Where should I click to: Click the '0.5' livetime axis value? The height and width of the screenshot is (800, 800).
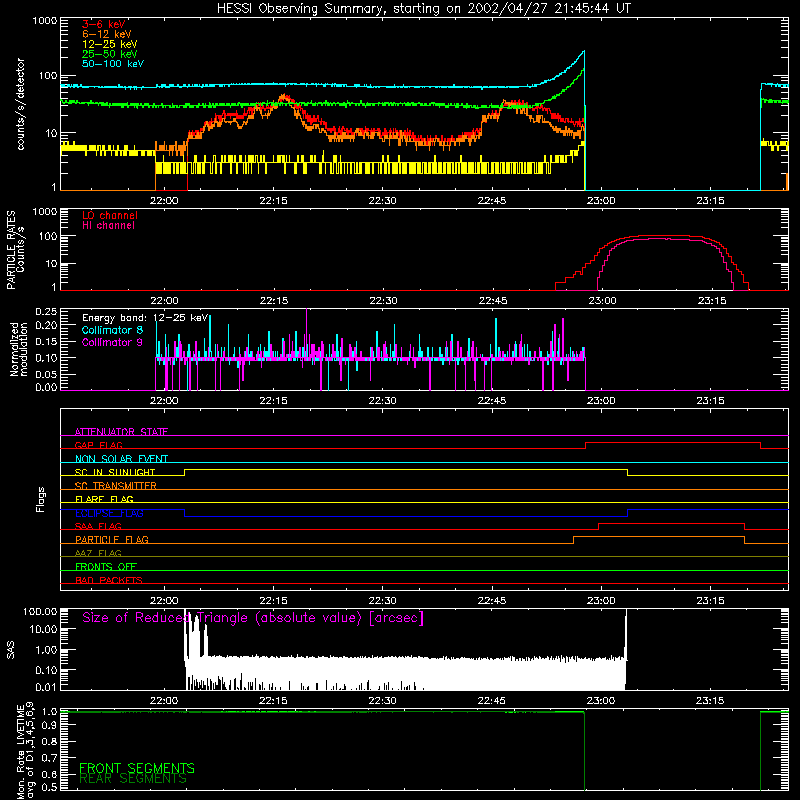click(49, 787)
